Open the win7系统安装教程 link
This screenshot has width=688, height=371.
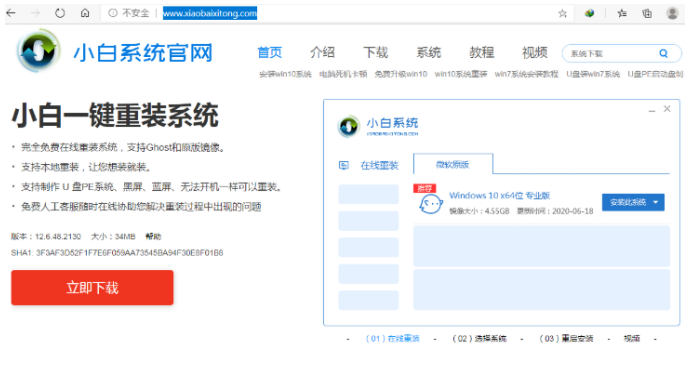coord(527,74)
